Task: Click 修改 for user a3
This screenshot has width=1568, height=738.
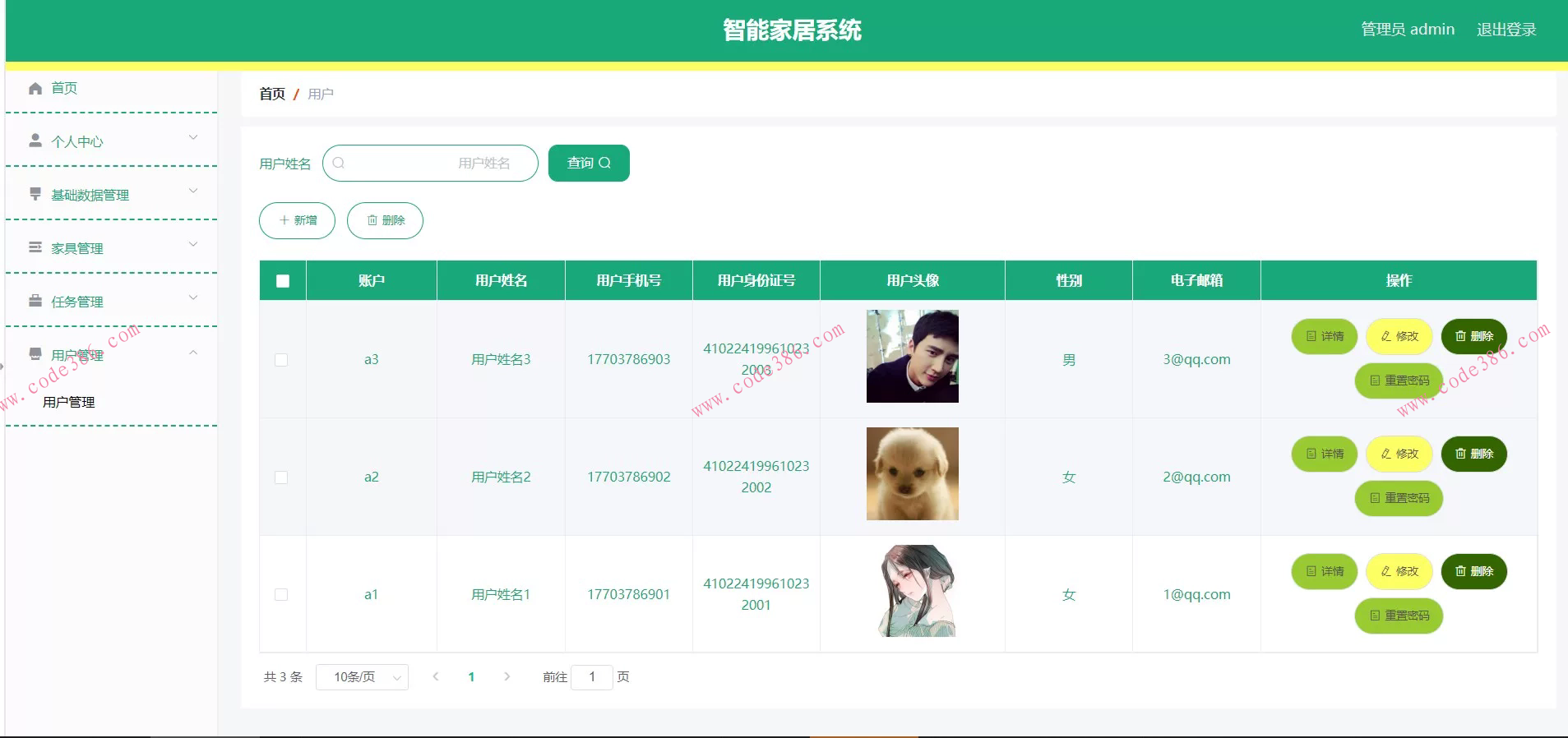Action: click(x=1399, y=336)
